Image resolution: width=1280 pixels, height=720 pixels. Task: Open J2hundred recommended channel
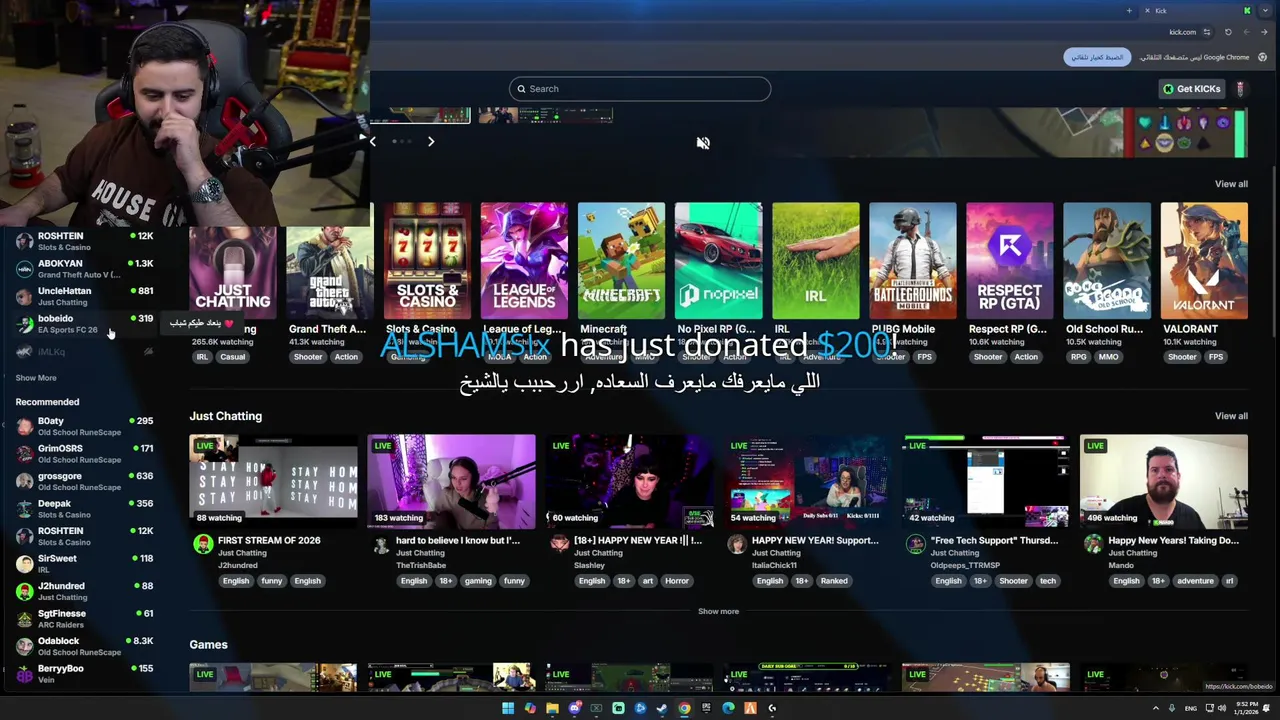(85, 591)
